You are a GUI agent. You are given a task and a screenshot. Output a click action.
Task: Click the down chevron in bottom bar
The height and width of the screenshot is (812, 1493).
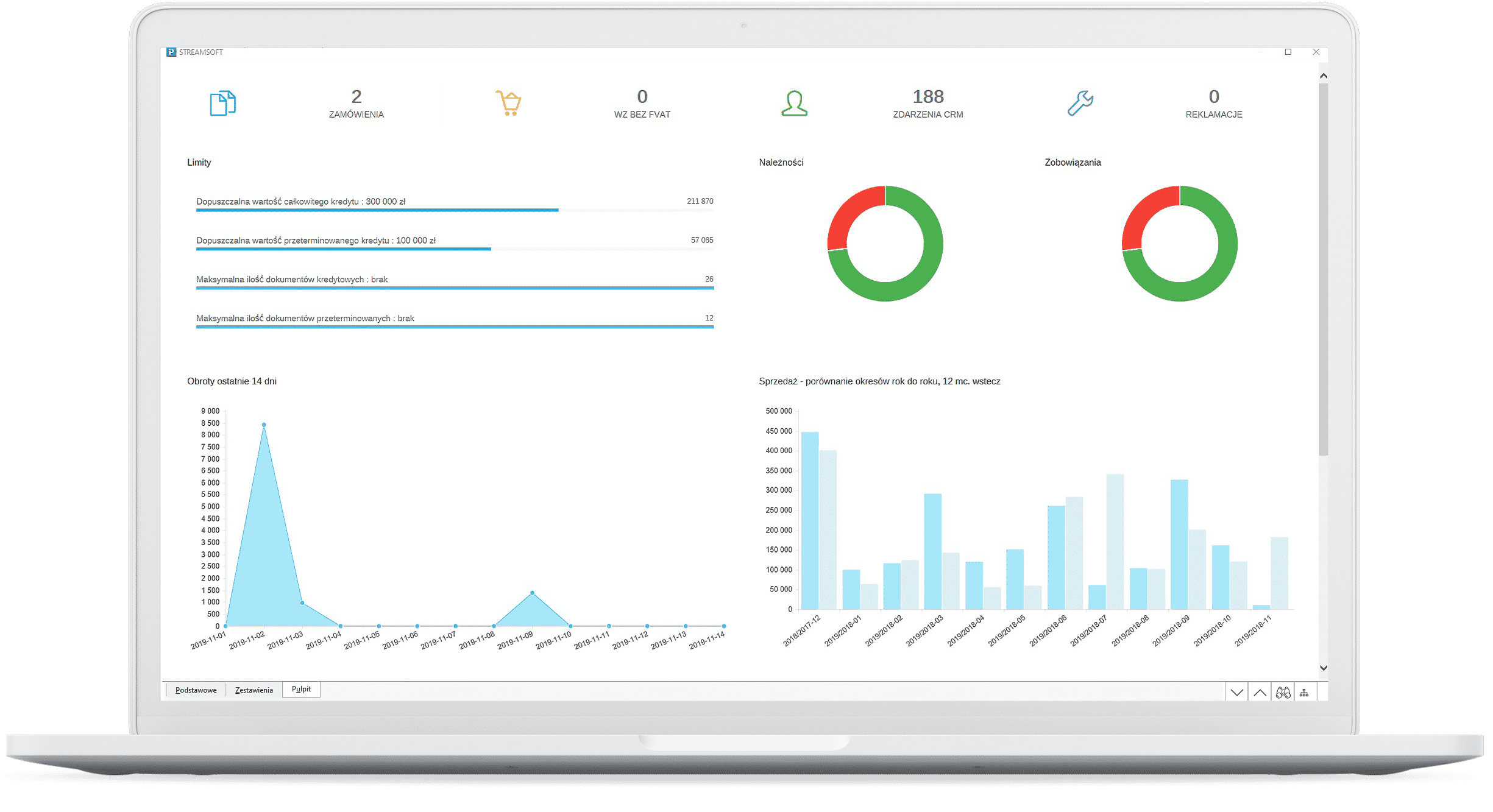tap(1236, 693)
